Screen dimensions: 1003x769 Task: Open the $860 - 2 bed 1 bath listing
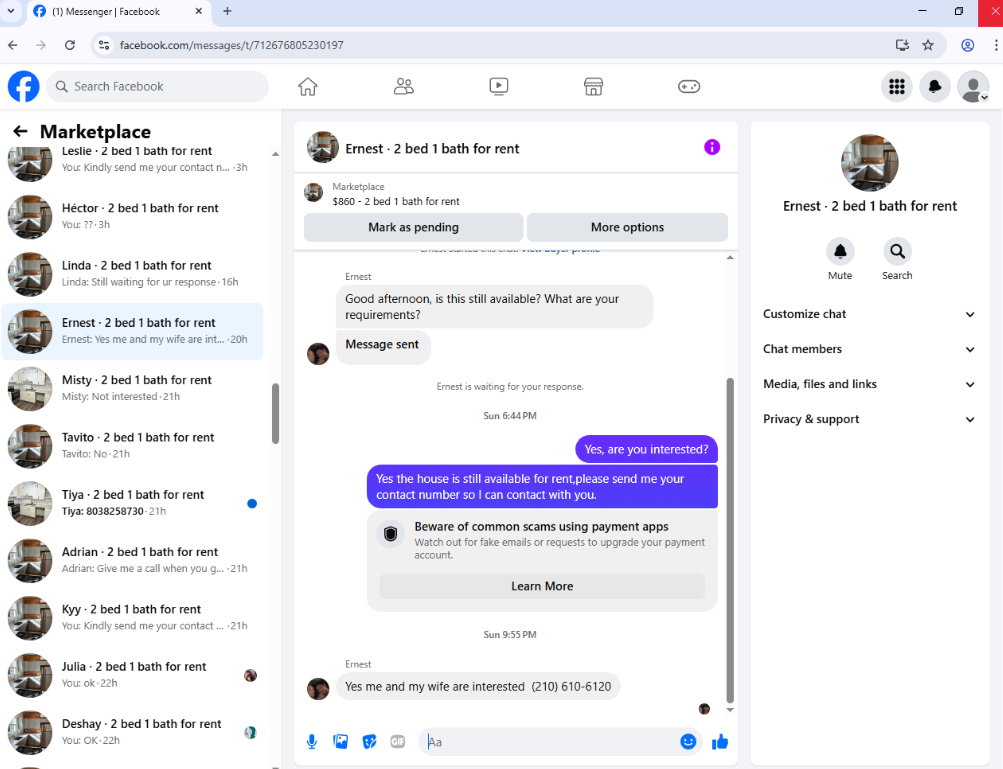click(x=396, y=201)
